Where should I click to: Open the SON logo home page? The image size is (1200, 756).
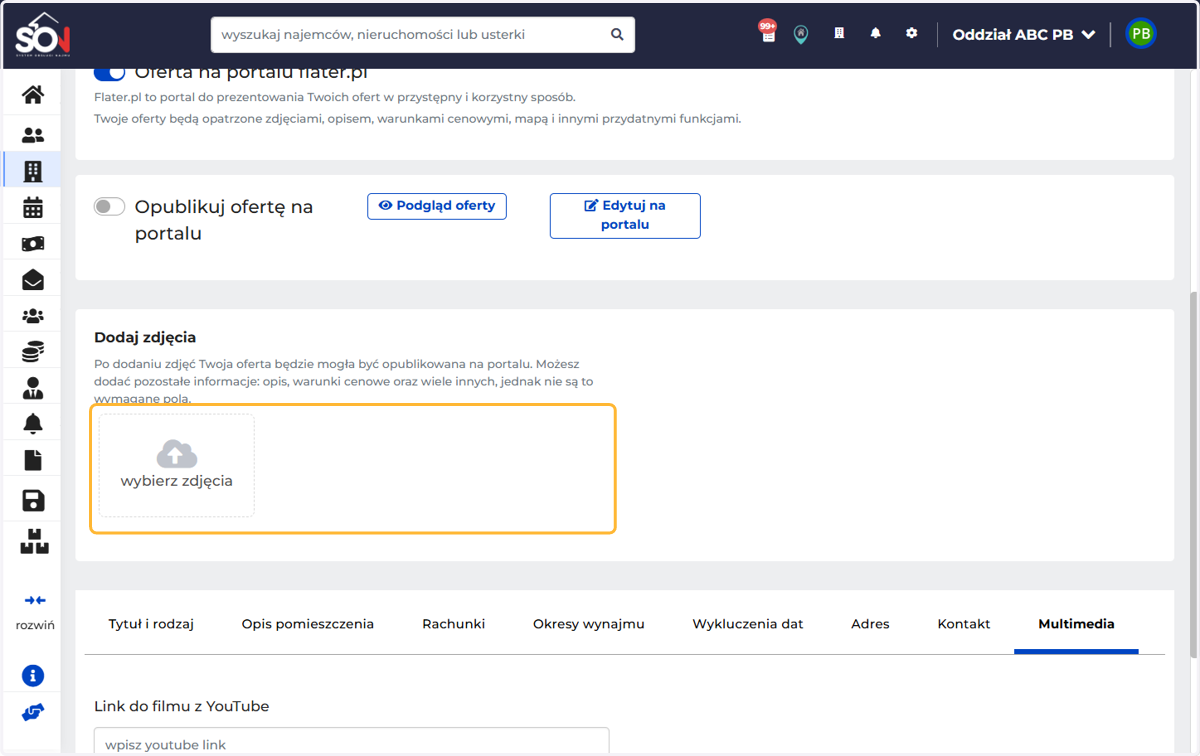click(42, 34)
